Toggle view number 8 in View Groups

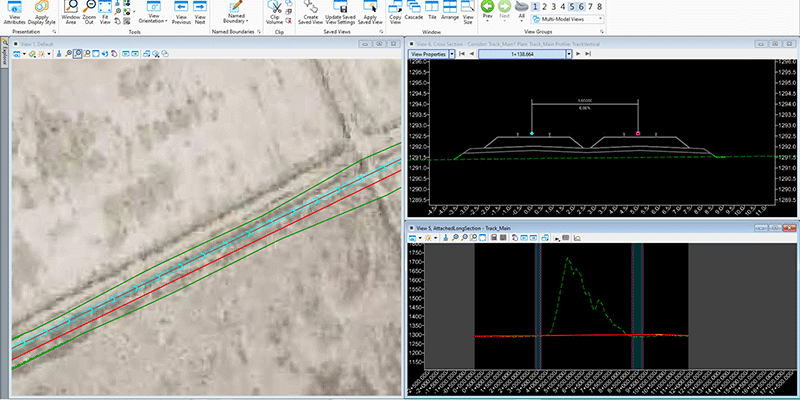point(599,7)
